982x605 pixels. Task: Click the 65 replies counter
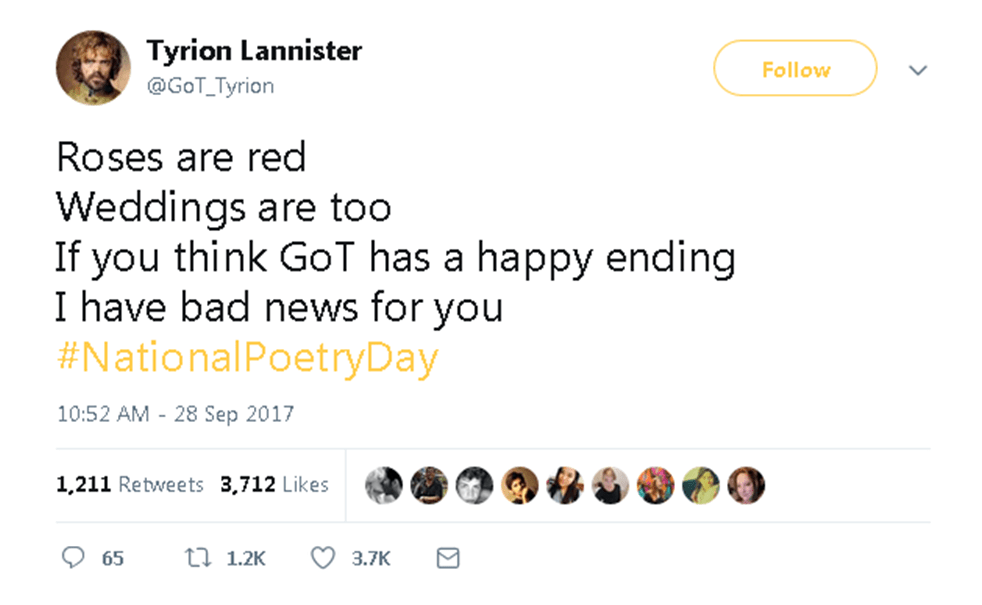(x=112, y=558)
